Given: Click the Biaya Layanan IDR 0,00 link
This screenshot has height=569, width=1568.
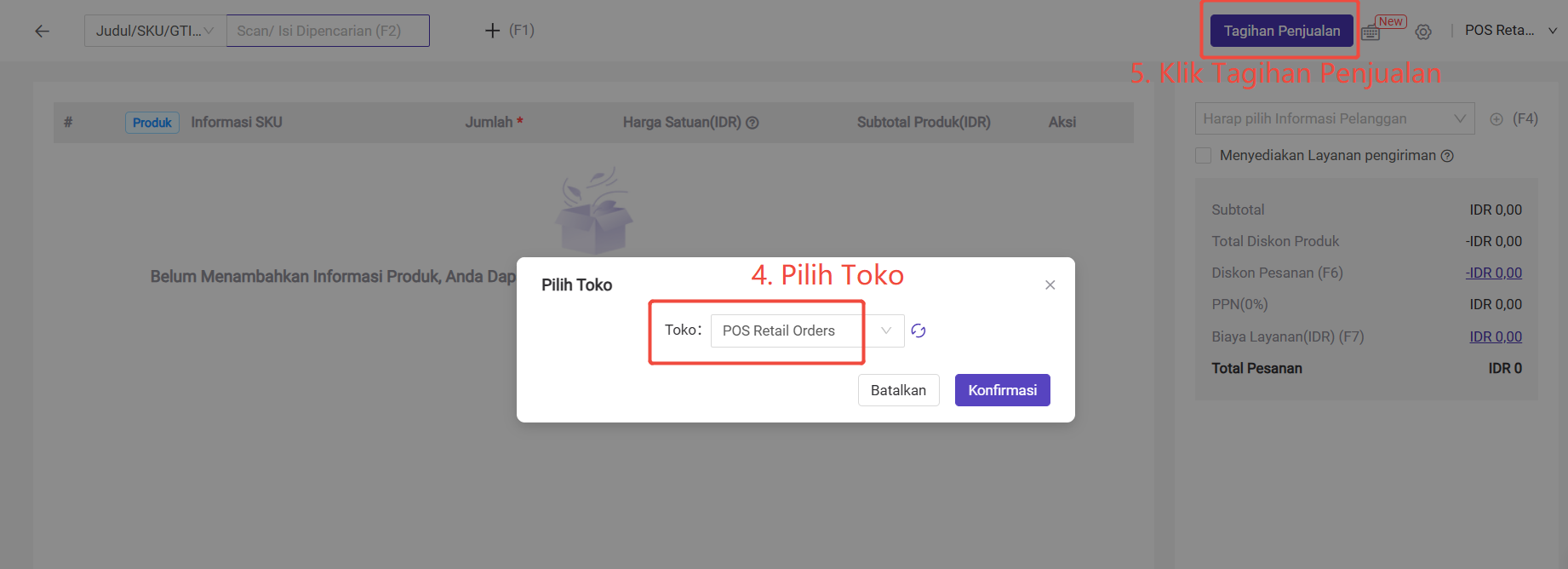Looking at the screenshot, I should pos(1496,336).
